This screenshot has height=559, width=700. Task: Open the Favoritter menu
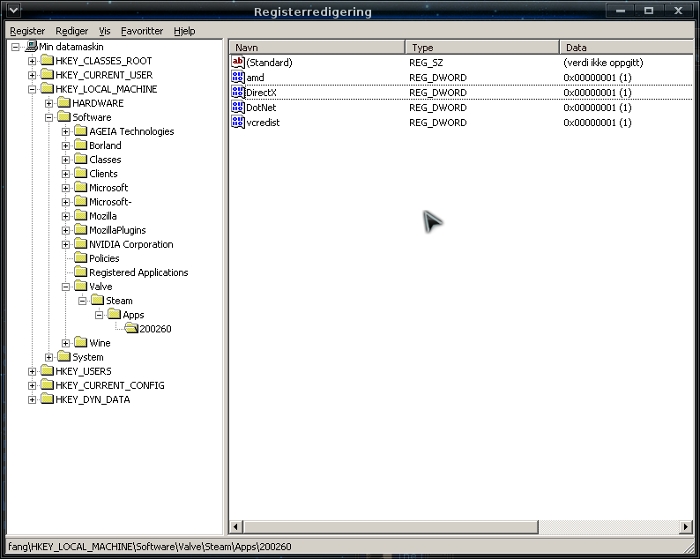(x=142, y=31)
